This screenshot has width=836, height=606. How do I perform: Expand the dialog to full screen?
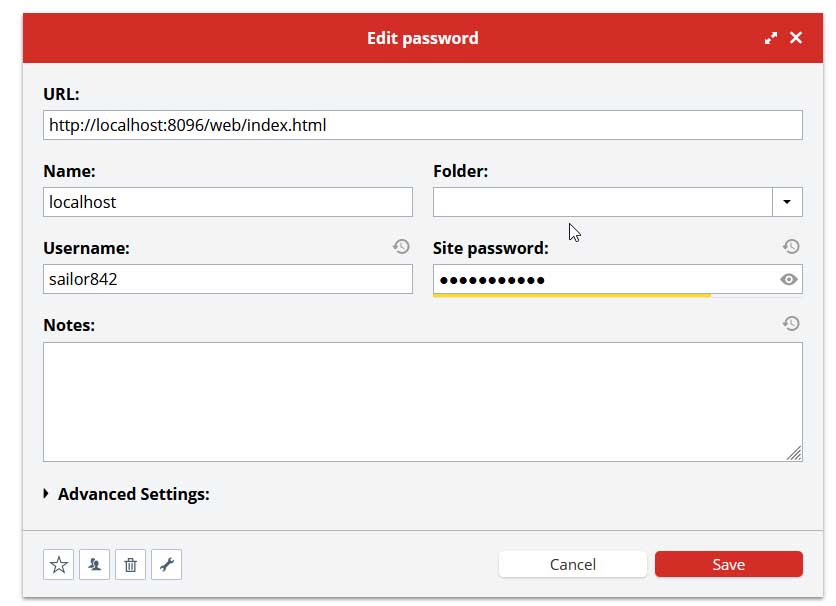[x=770, y=38]
